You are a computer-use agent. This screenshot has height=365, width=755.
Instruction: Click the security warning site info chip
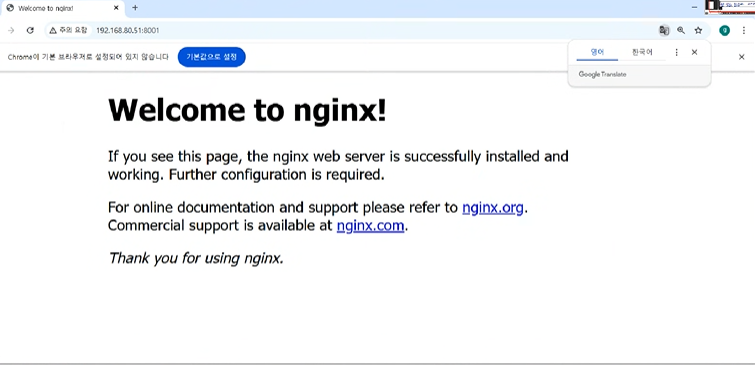pyautogui.click(x=68, y=30)
